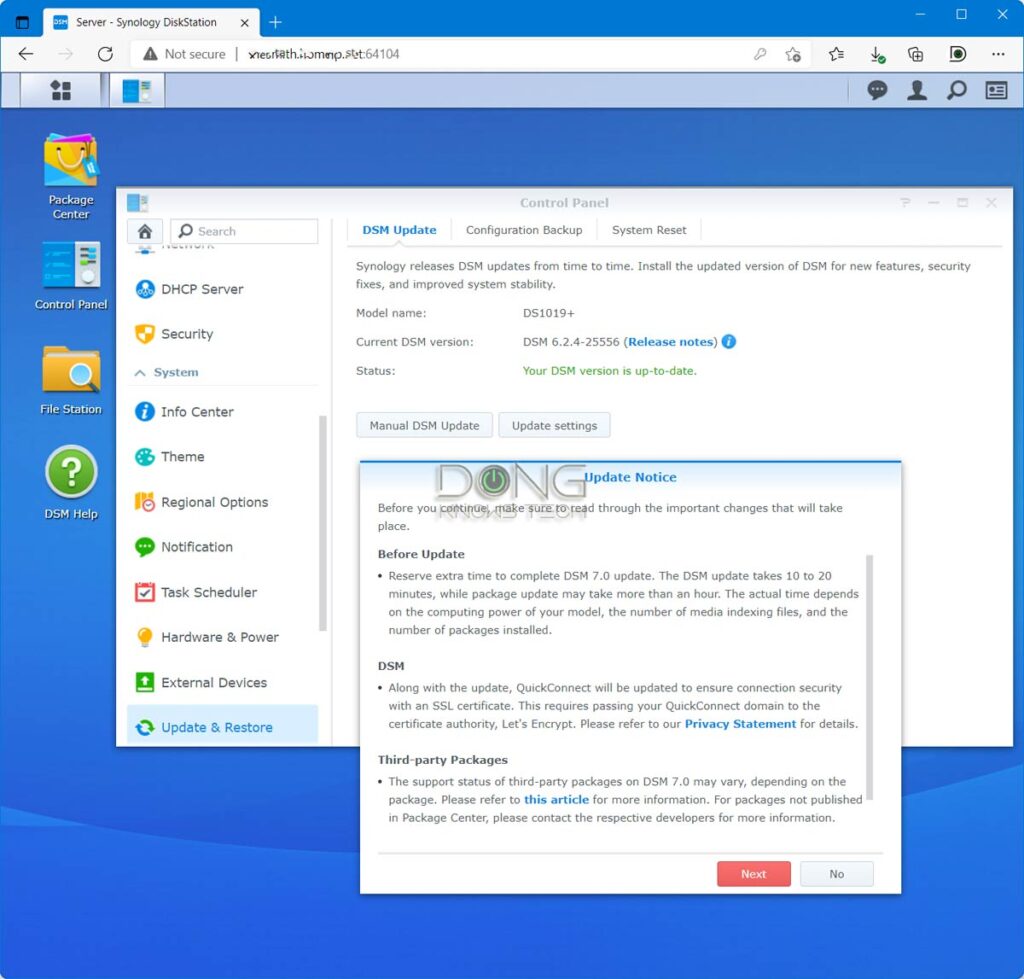Open 'this article' link about packages

pos(556,799)
